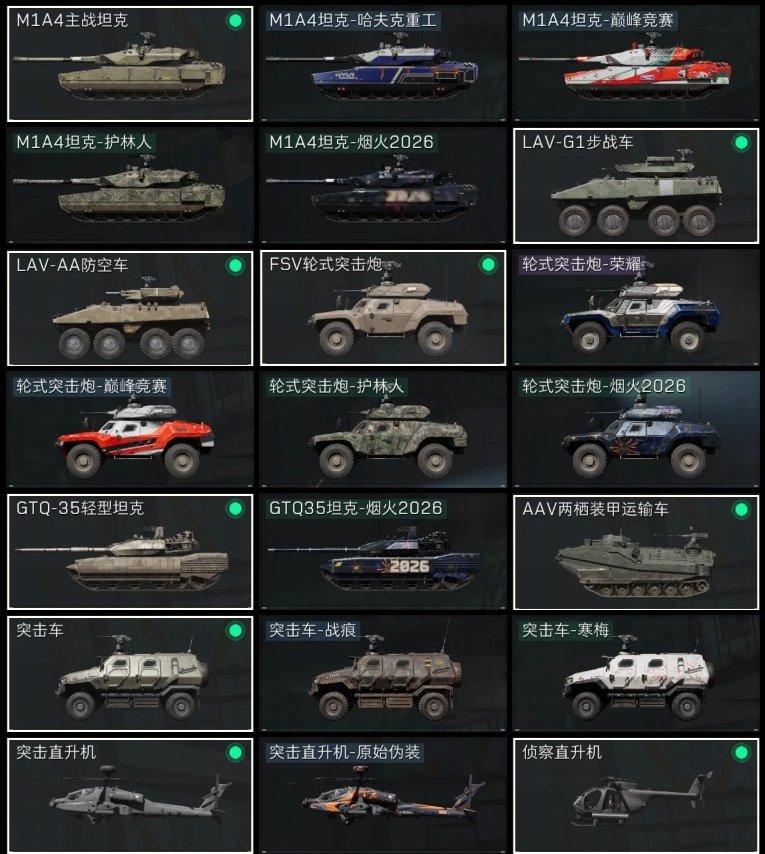Select the 侦察直升机 scout helicopter card
The width and height of the screenshot is (765, 854).
pyautogui.click(x=636, y=795)
